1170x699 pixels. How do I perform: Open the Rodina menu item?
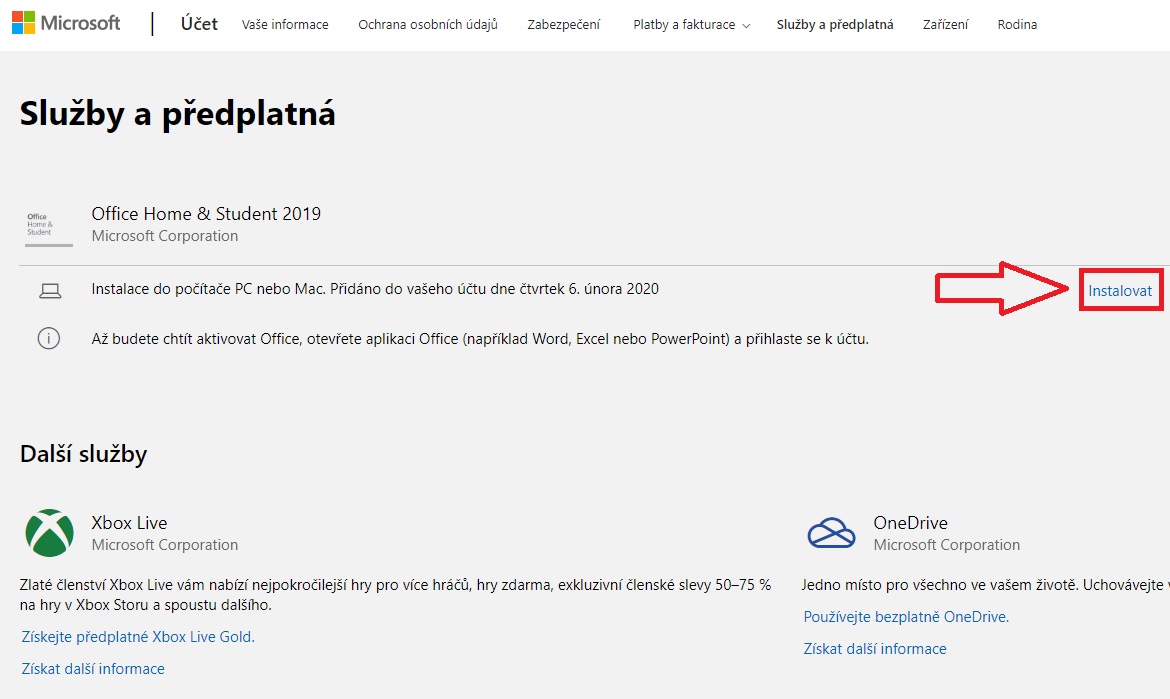1017,25
